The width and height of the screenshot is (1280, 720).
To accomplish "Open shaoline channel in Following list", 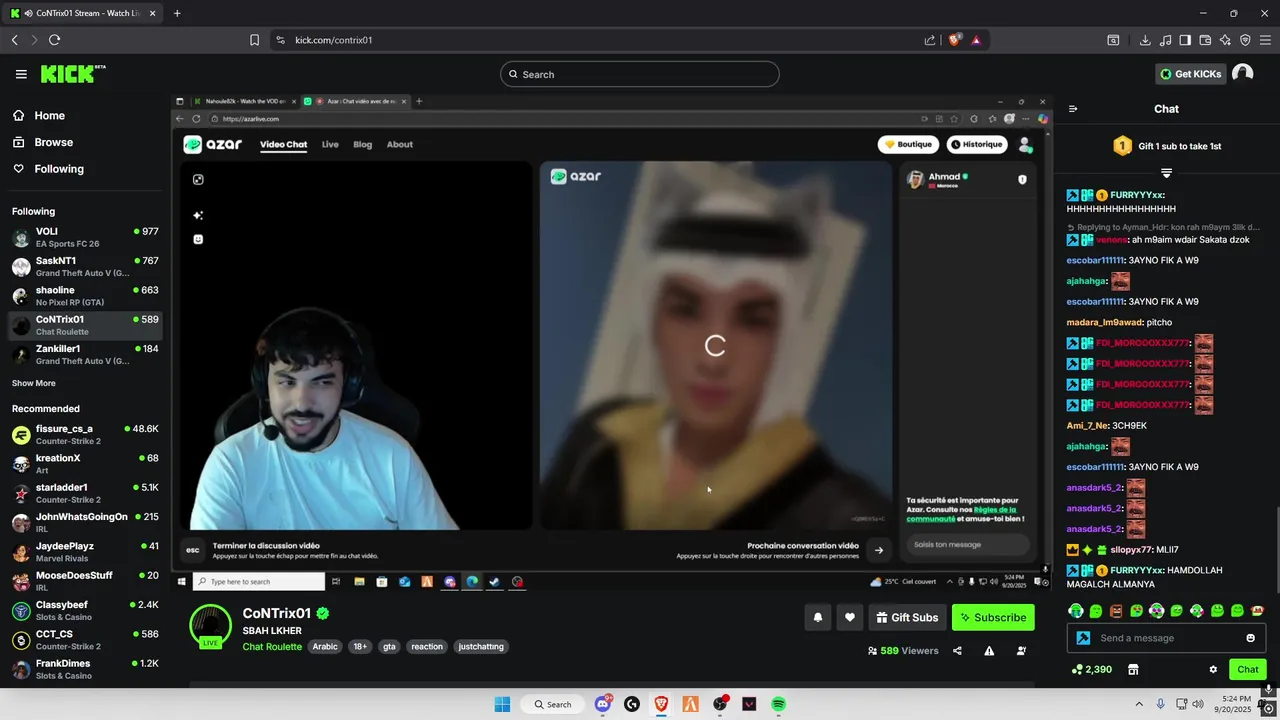I will click(84, 296).
